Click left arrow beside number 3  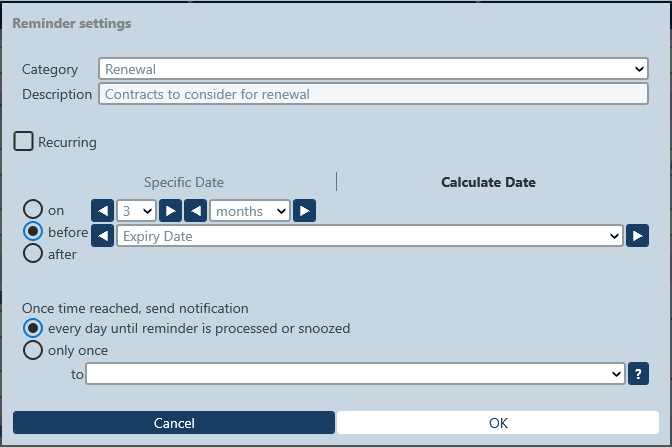tap(101, 211)
